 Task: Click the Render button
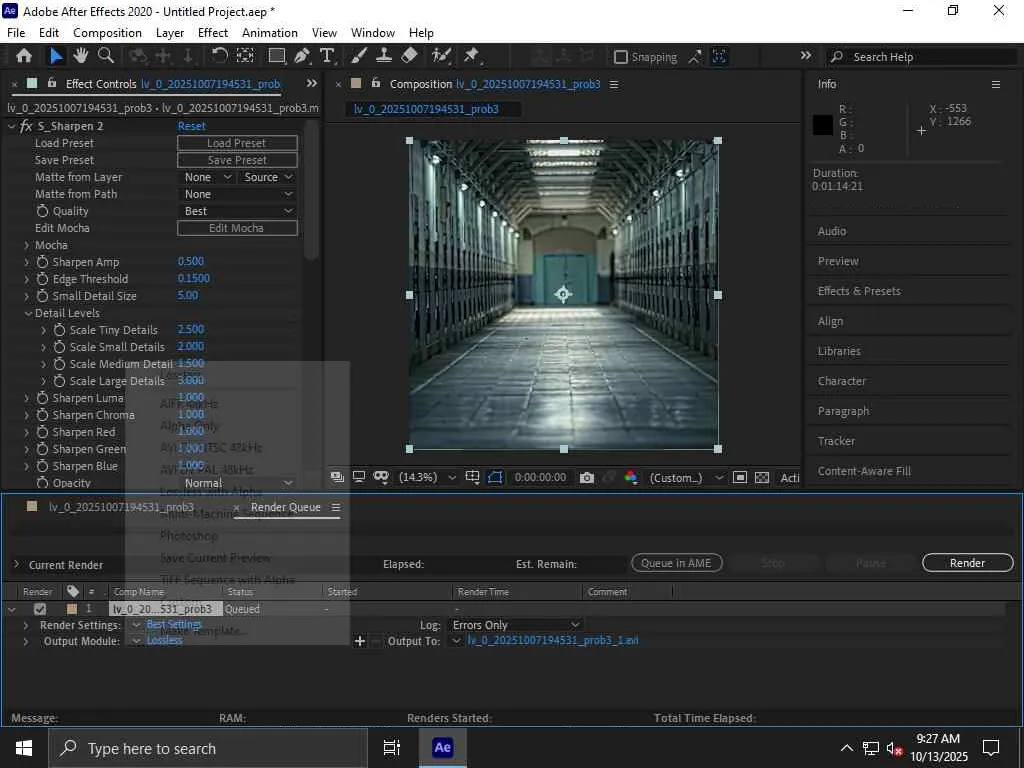pyautogui.click(x=967, y=563)
